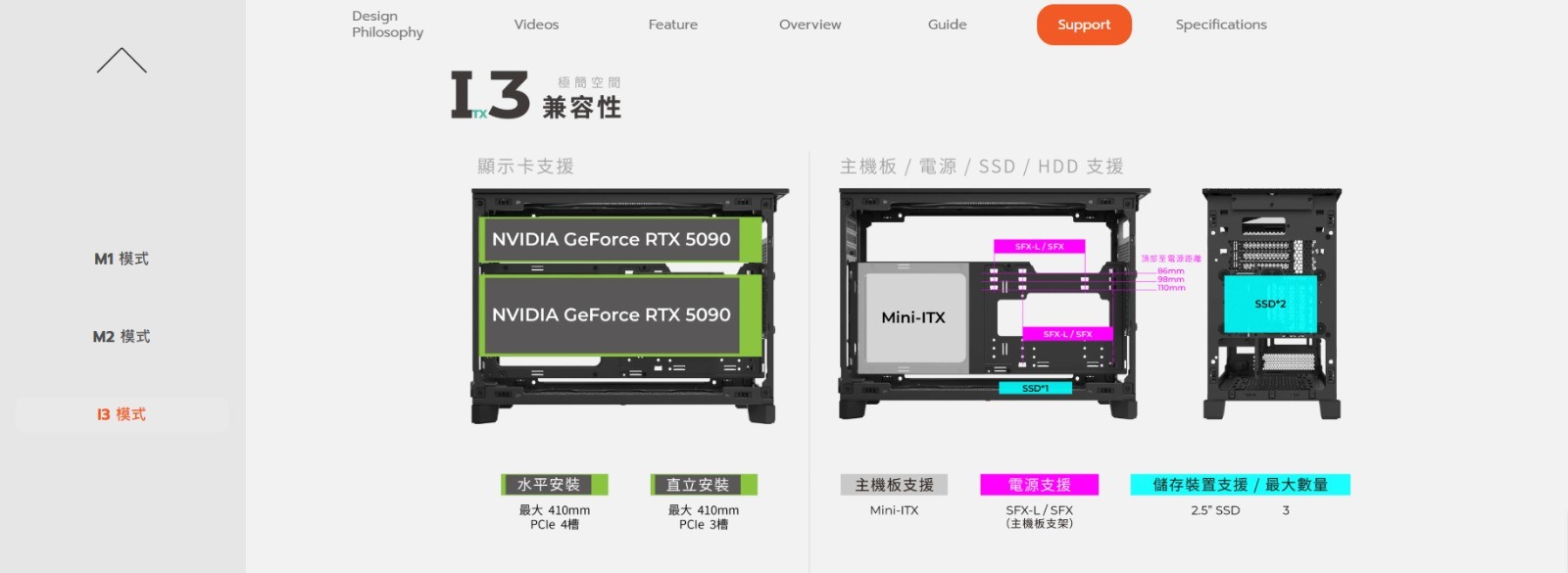The image size is (1568, 573).
Task: Click the lower magenta SFX-L / SFX label
Action: pos(1067,334)
